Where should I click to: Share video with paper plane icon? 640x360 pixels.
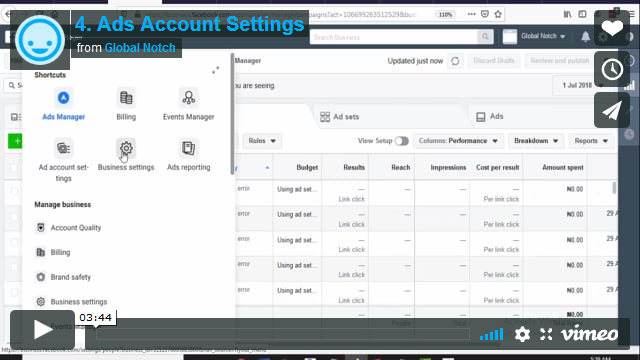612,110
